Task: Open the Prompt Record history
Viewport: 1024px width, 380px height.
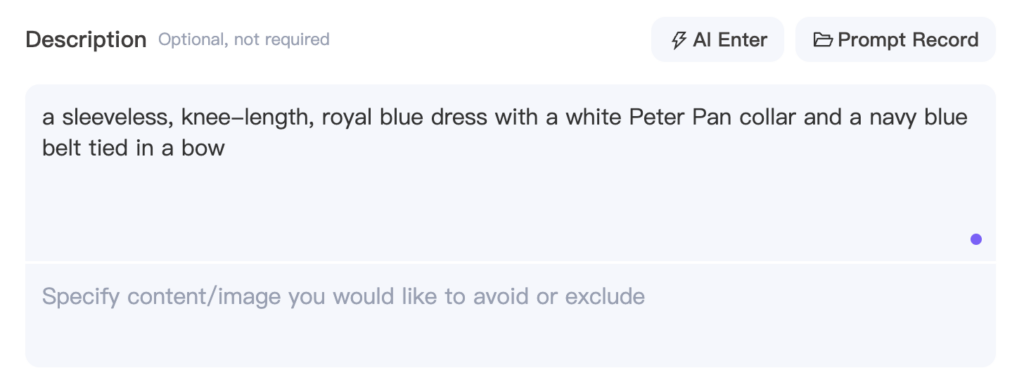Action: click(x=895, y=40)
